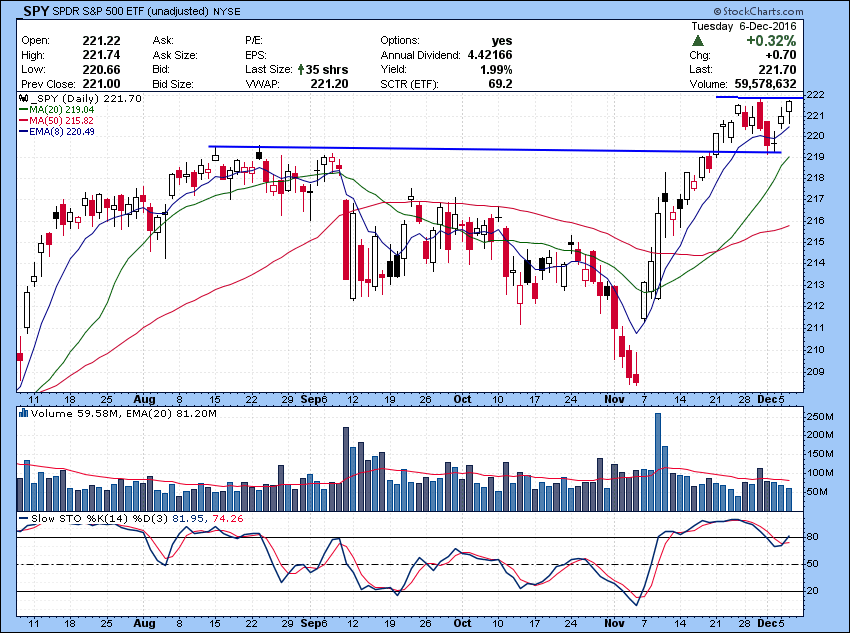Screen dimensions: 850x633
Task: Click the "Prev Close:" label
Action: pyautogui.click(x=48, y=84)
